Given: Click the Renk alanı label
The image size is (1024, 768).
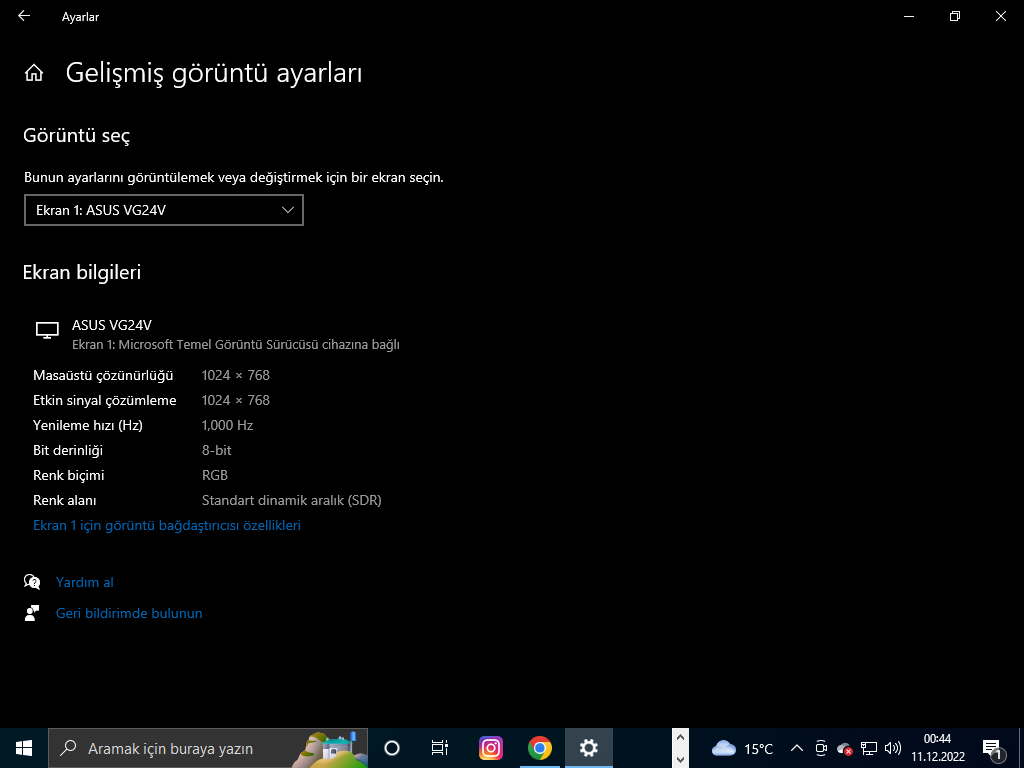Looking at the screenshot, I should tap(65, 500).
